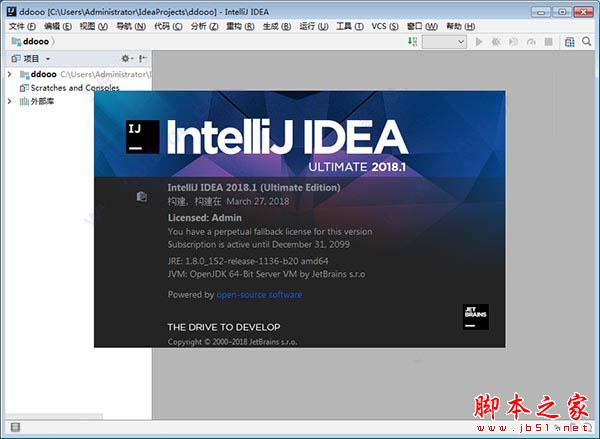Image resolution: width=600 pixels, height=439 pixels.
Task: Open the 窗口(W) menu
Action: (x=422, y=26)
